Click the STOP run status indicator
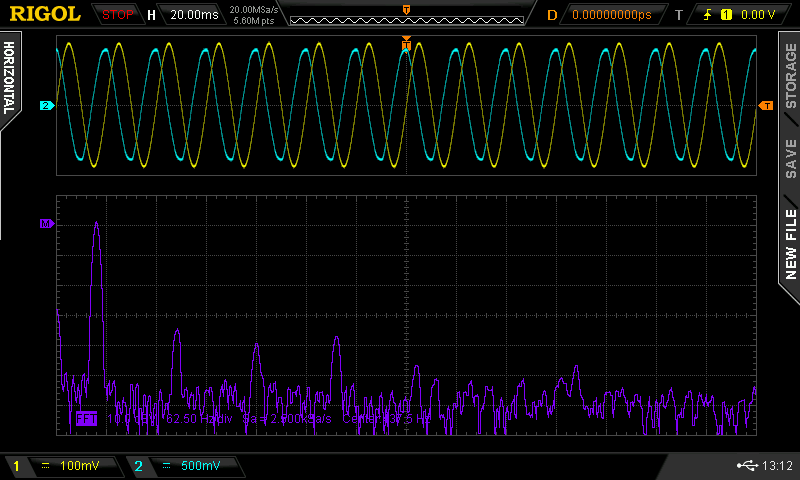The image size is (800, 480). 118,15
